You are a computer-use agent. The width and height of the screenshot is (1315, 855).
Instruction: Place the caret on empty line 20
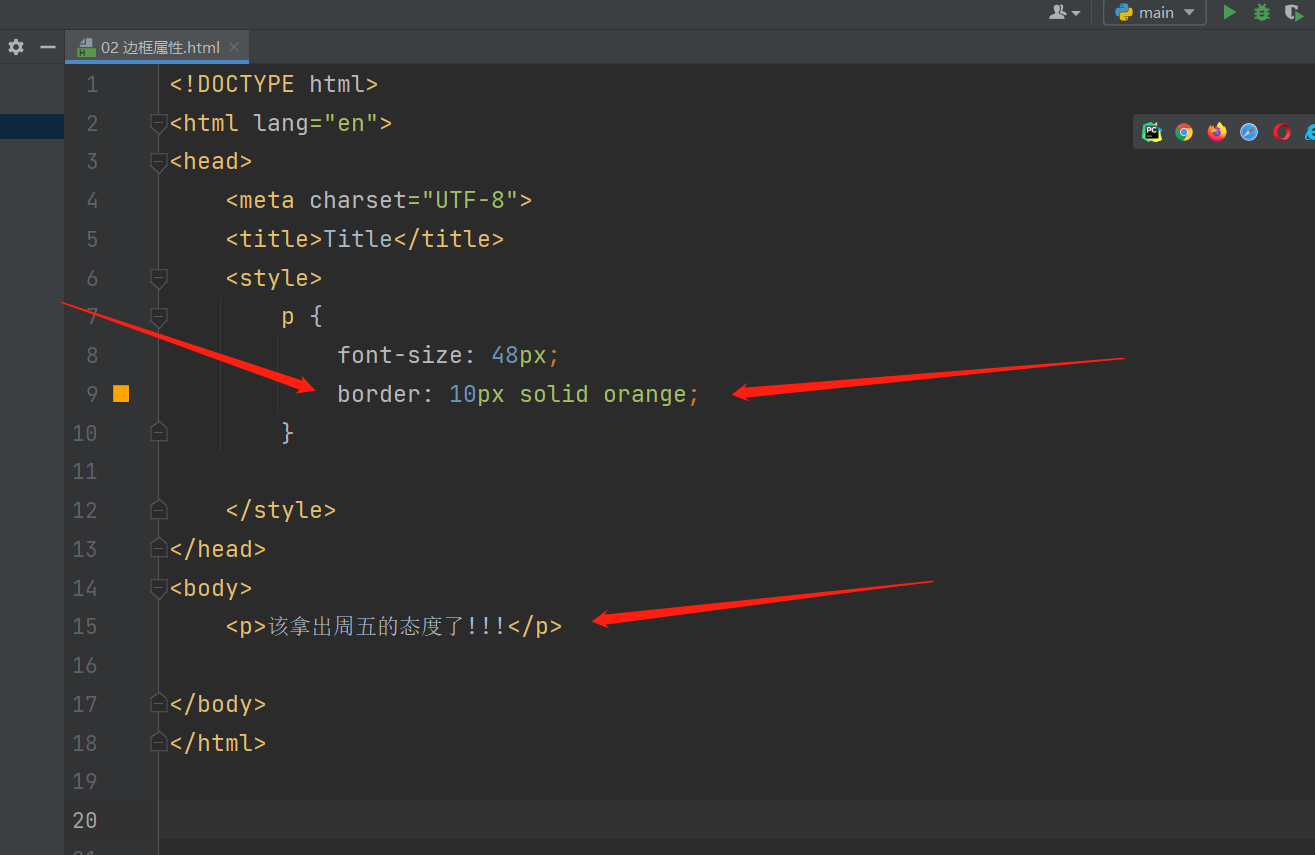point(736,820)
